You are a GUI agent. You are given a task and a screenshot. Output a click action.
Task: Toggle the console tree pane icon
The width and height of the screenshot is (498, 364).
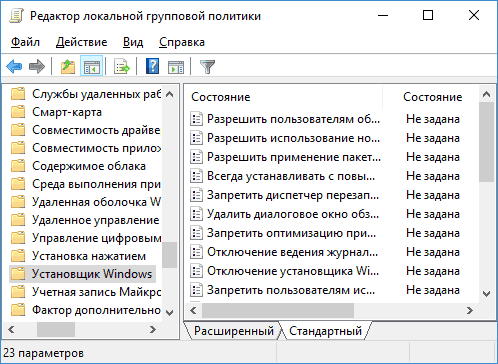click(x=91, y=66)
